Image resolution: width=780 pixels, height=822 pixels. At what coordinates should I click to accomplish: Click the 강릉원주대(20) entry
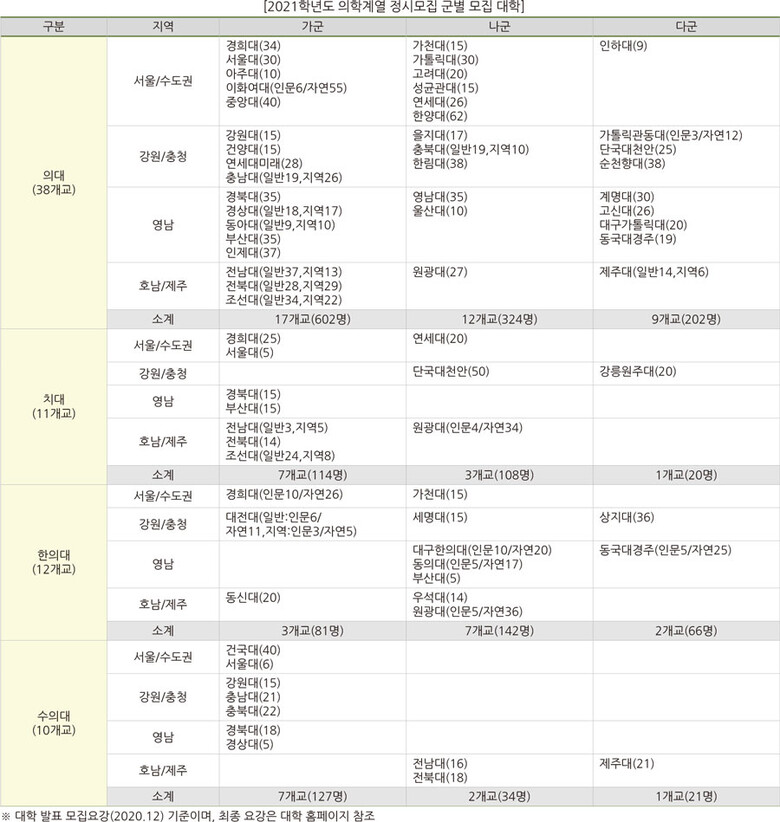pos(637,372)
